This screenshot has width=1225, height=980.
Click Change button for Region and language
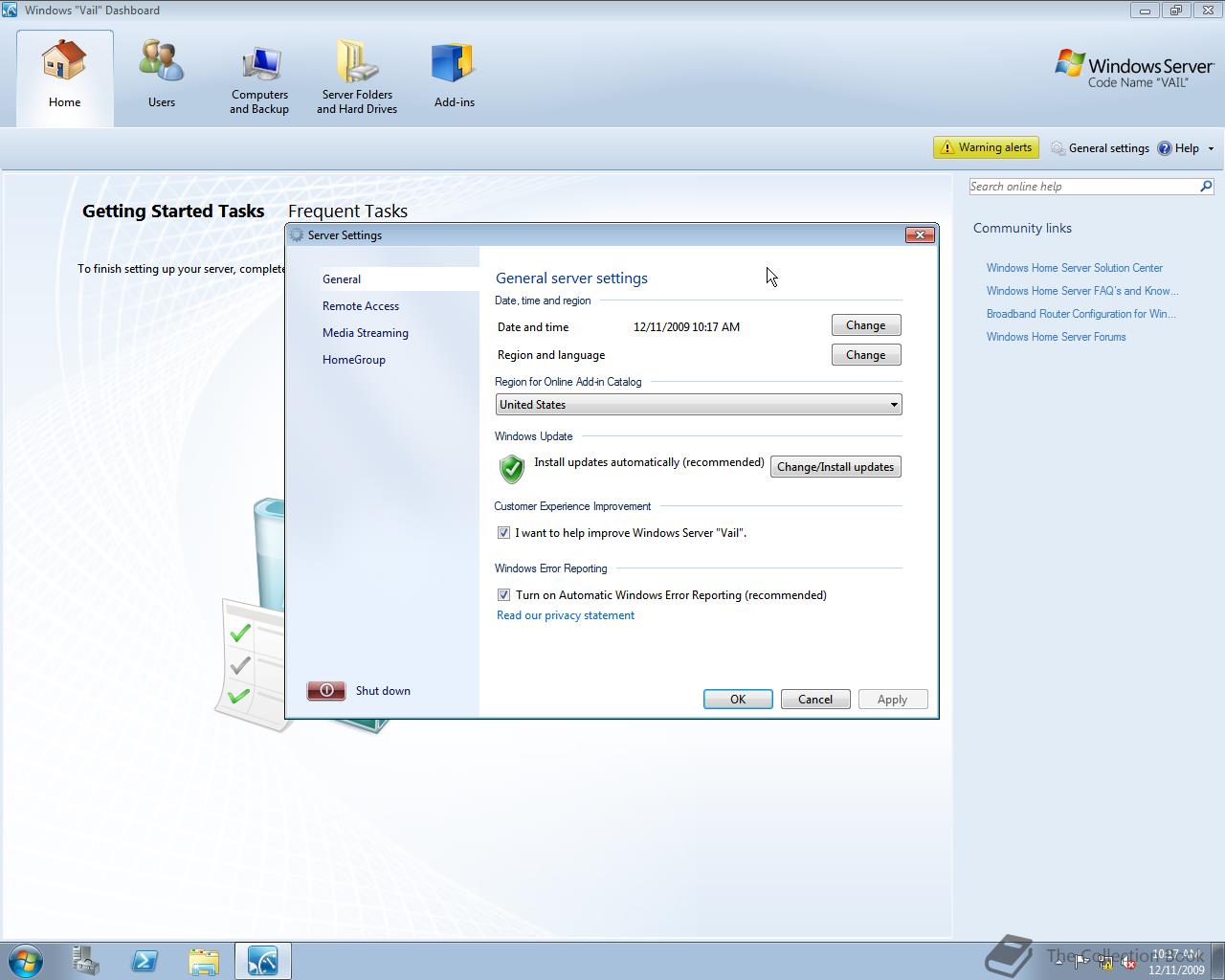(x=866, y=355)
